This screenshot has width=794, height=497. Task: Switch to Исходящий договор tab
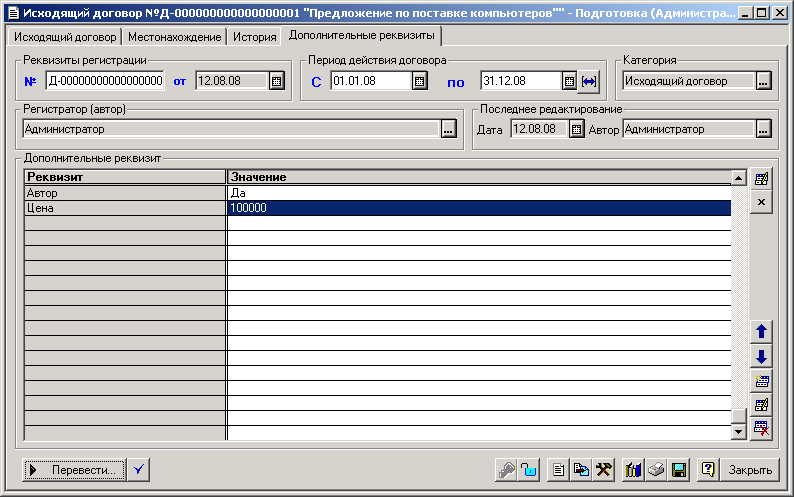(65, 37)
